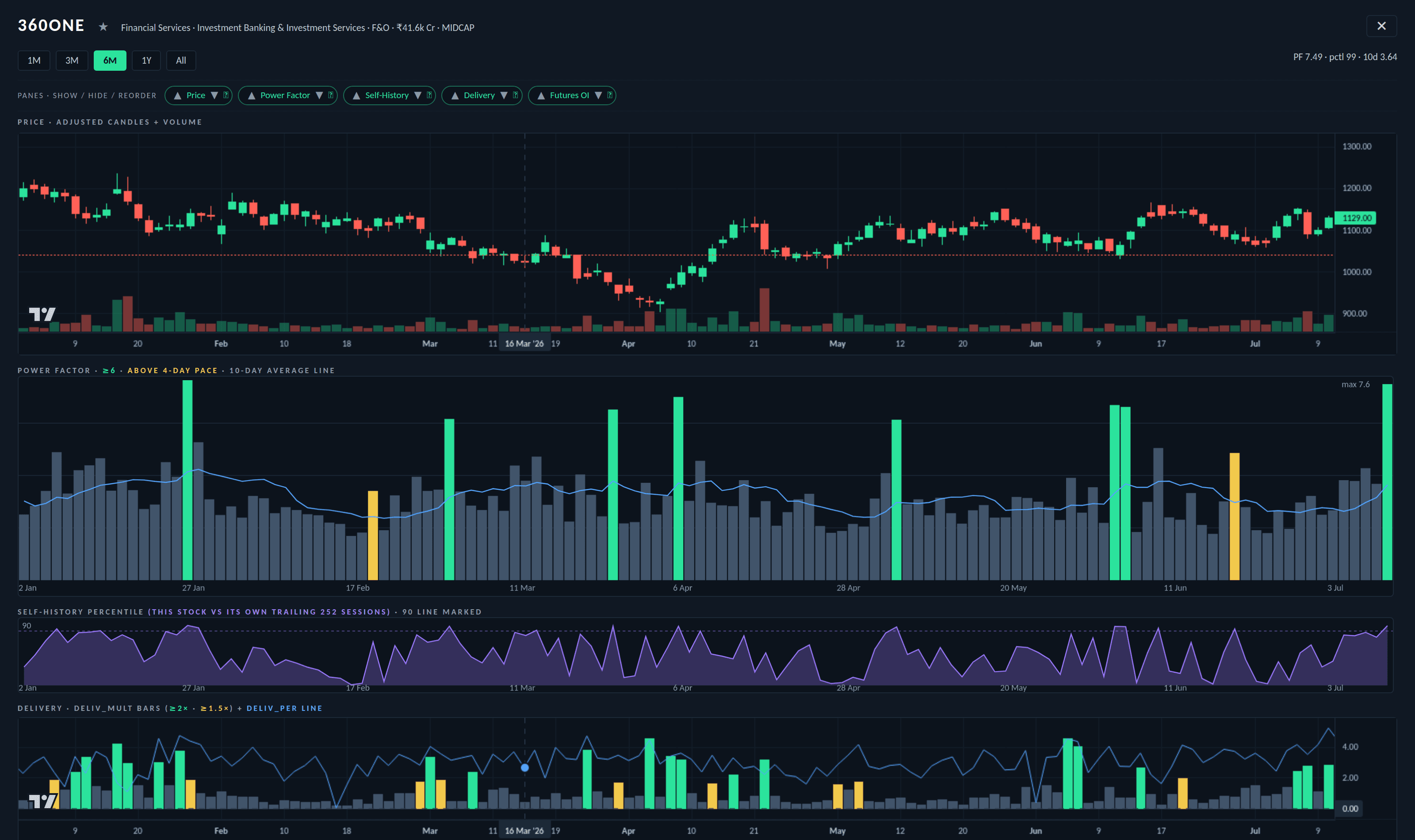This screenshot has height=840, width=1415.
Task: Click the blue crosshair dot on delivery line
Action: [x=525, y=767]
